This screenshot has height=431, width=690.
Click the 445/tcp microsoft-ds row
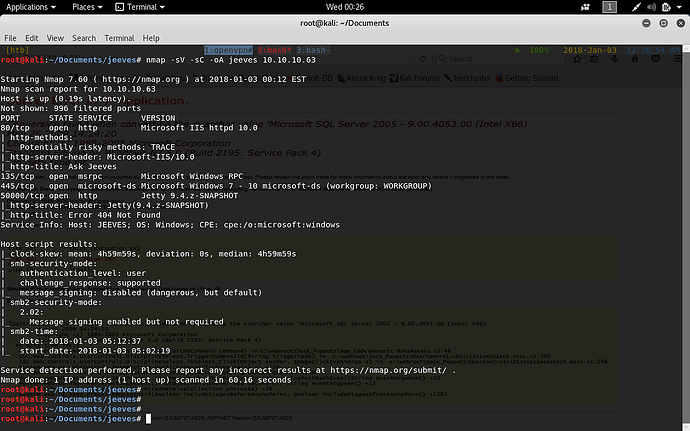tap(217, 186)
